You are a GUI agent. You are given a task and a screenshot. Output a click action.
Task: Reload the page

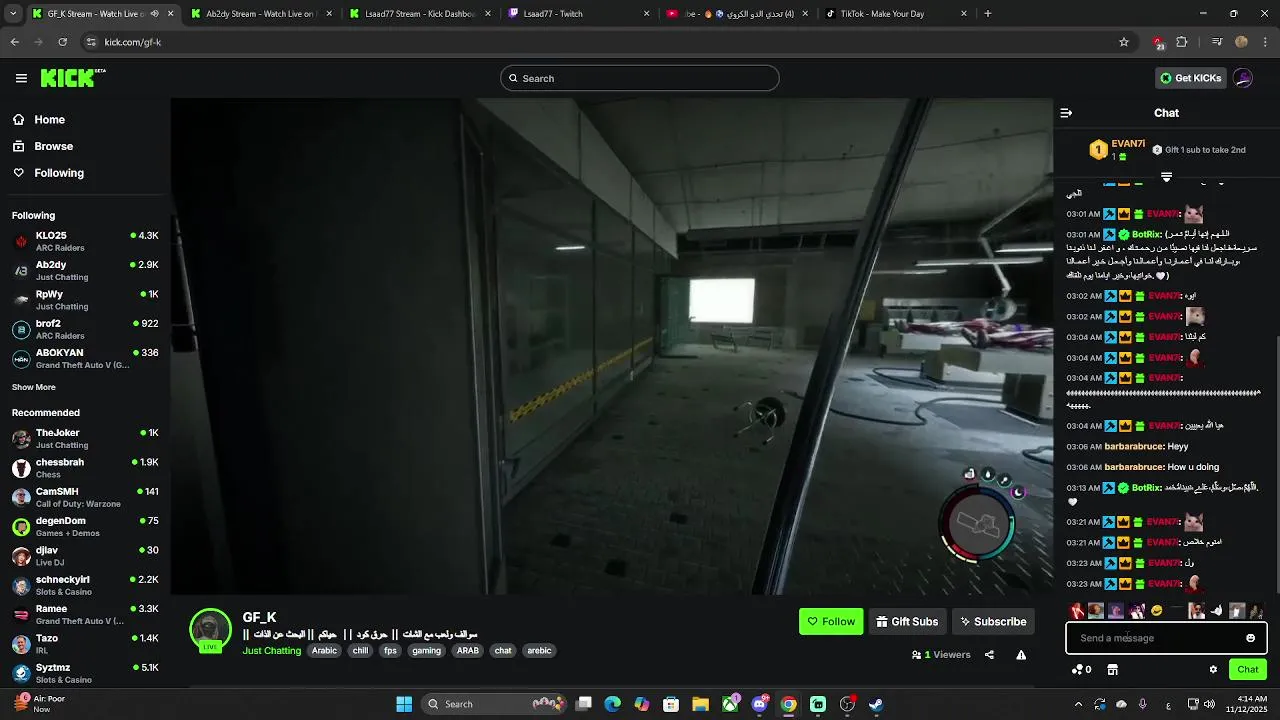click(62, 42)
